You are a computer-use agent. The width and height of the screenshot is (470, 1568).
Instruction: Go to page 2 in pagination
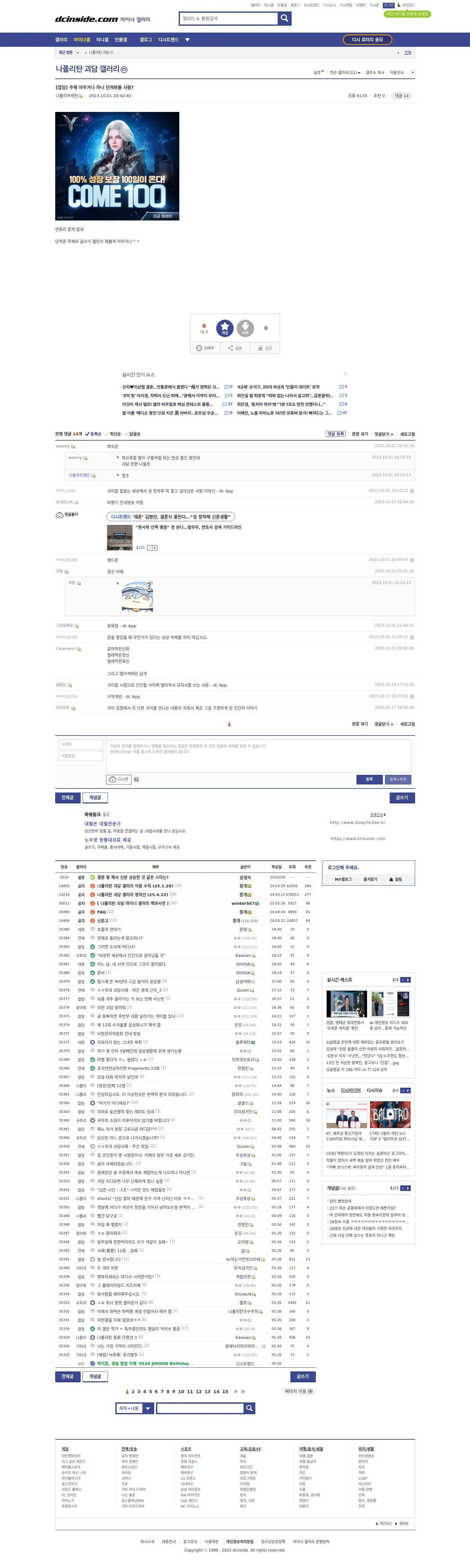click(133, 1391)
